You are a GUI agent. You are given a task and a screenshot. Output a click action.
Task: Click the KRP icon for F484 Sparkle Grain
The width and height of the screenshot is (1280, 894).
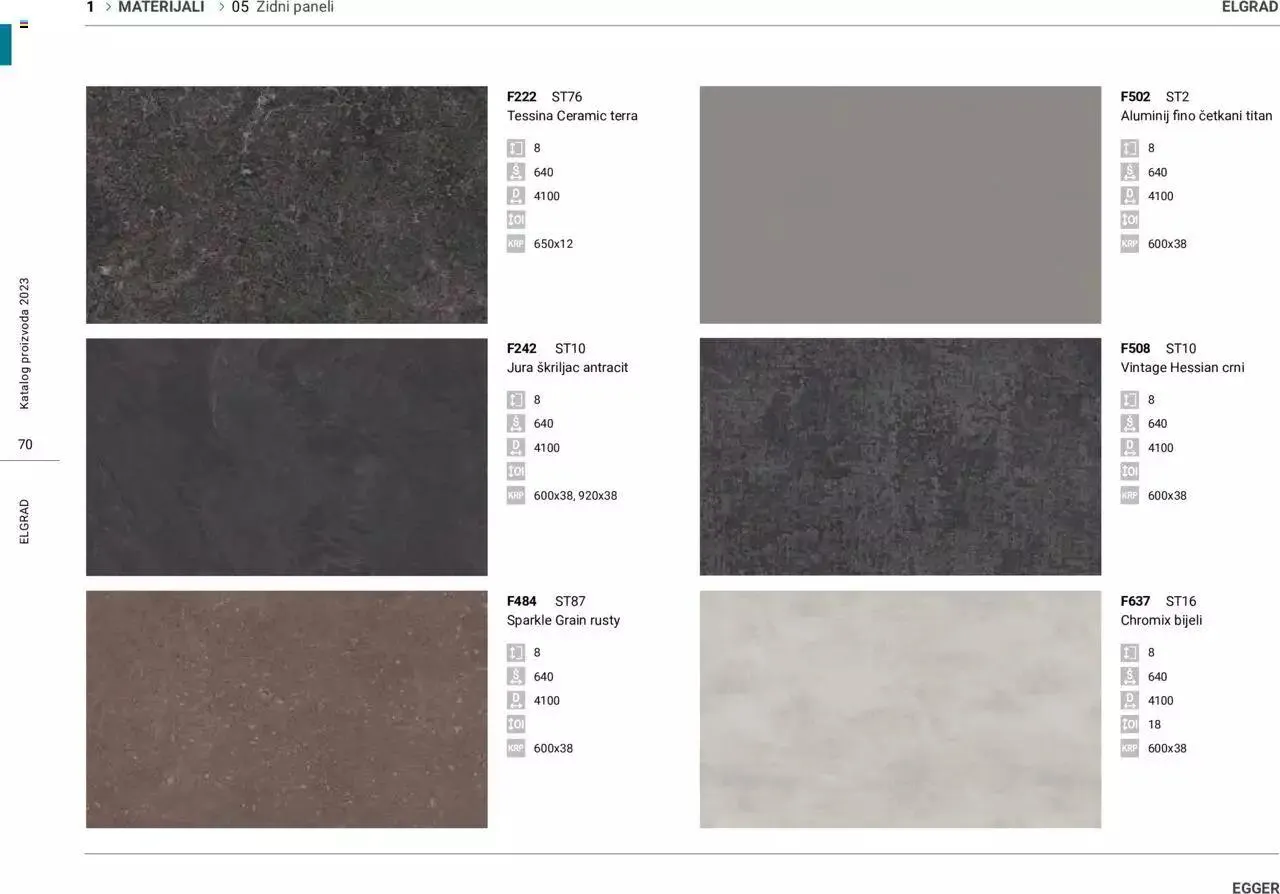pos(515,749)
